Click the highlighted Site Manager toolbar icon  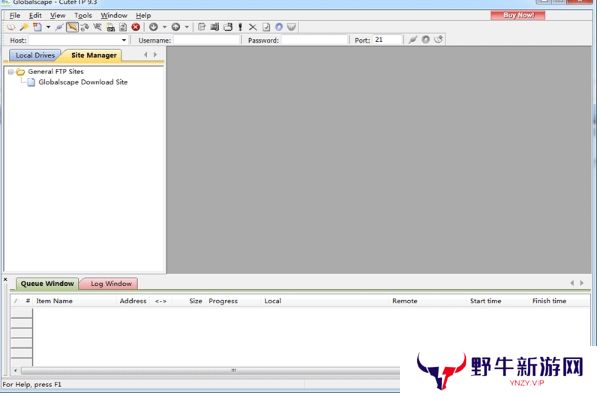pyautogui.click(x=72, y=27)
